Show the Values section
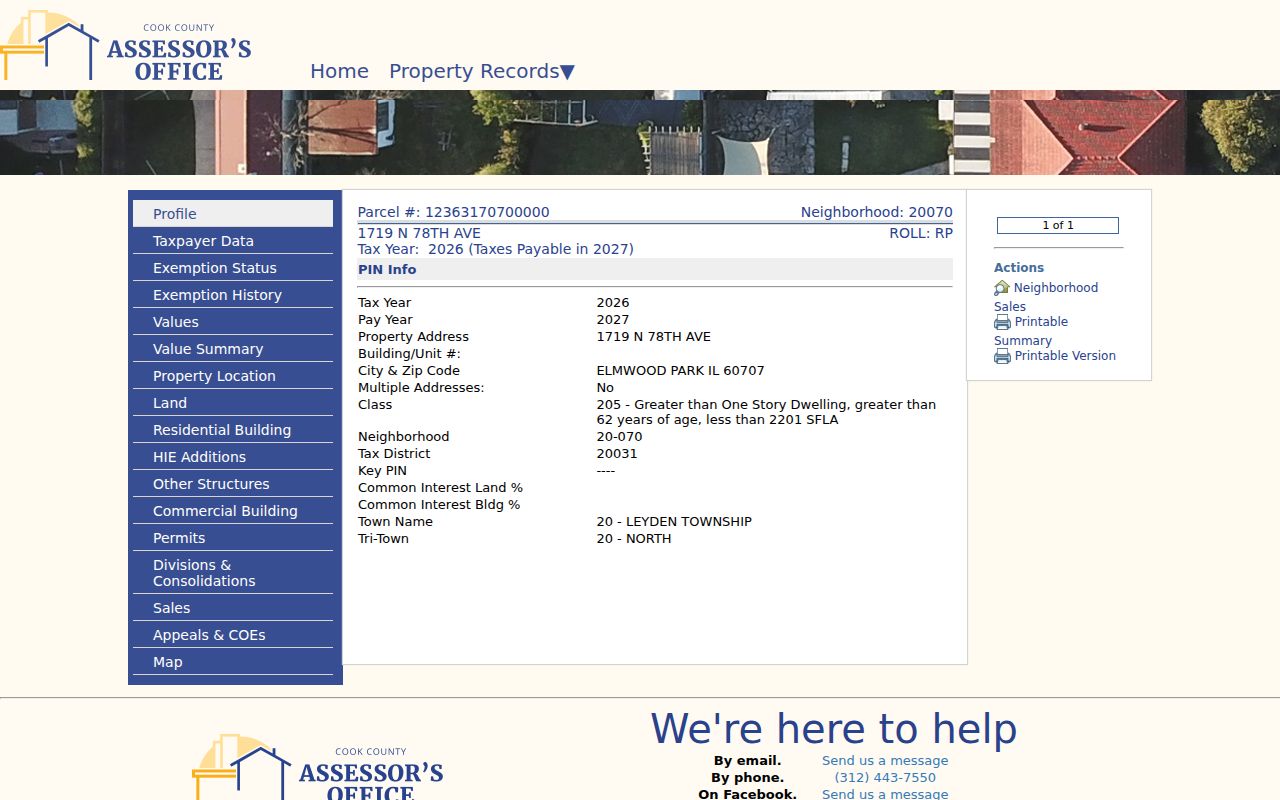This screenshot has width=1280, height=800. 233,322
